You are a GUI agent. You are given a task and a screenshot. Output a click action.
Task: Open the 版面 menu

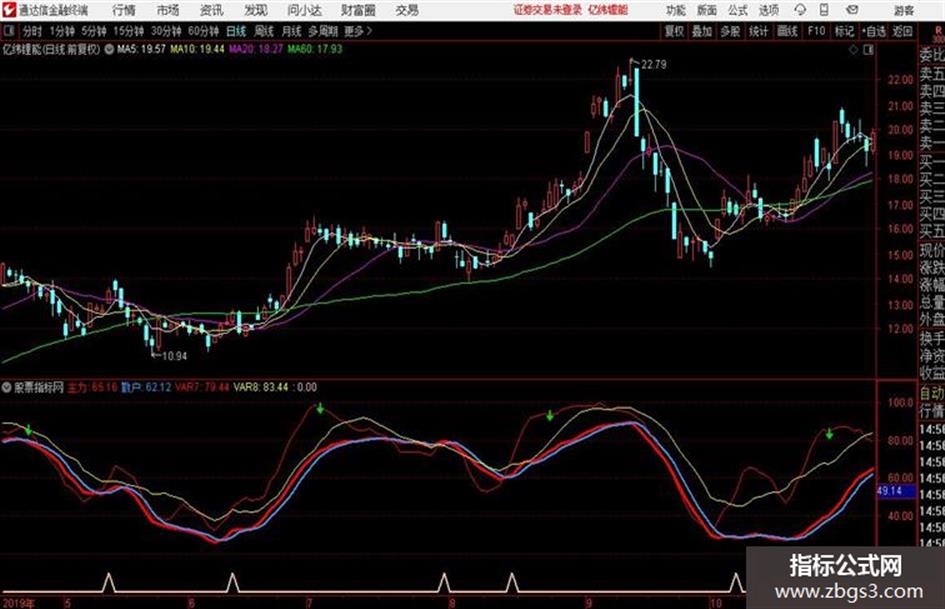point(706,10)
